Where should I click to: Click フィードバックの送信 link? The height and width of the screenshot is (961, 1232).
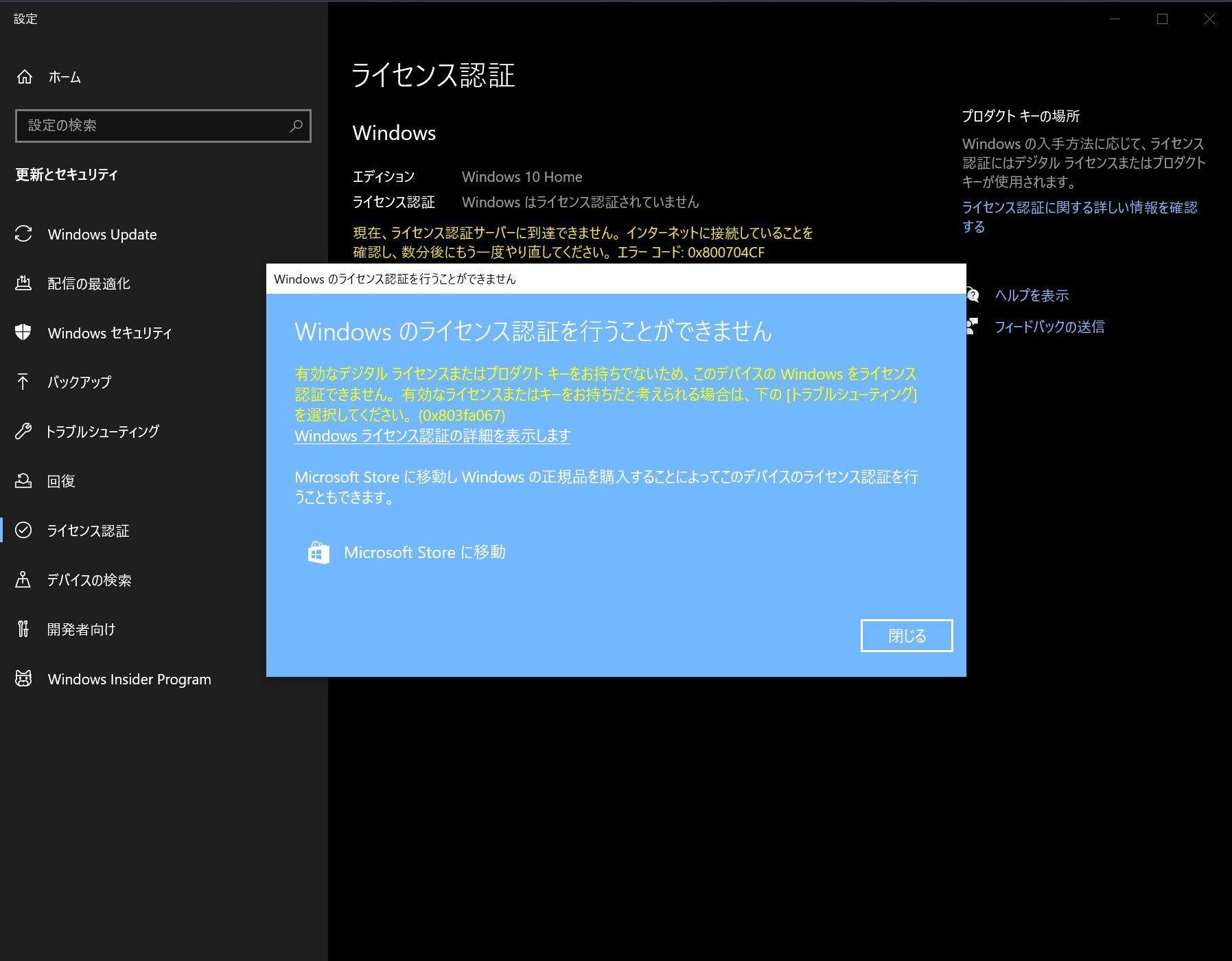(1050, 327)
